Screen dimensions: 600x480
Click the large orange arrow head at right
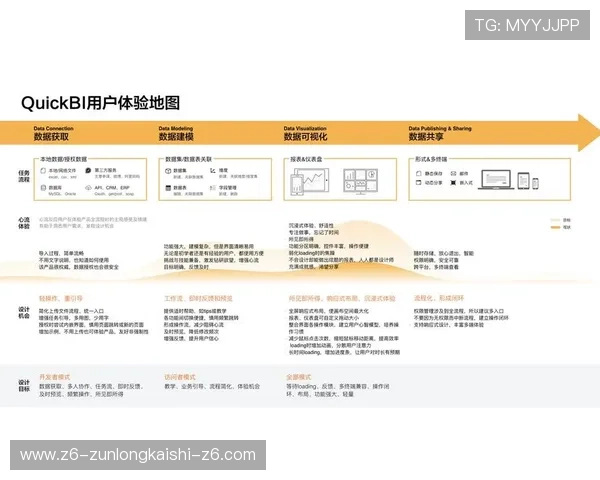588,132
